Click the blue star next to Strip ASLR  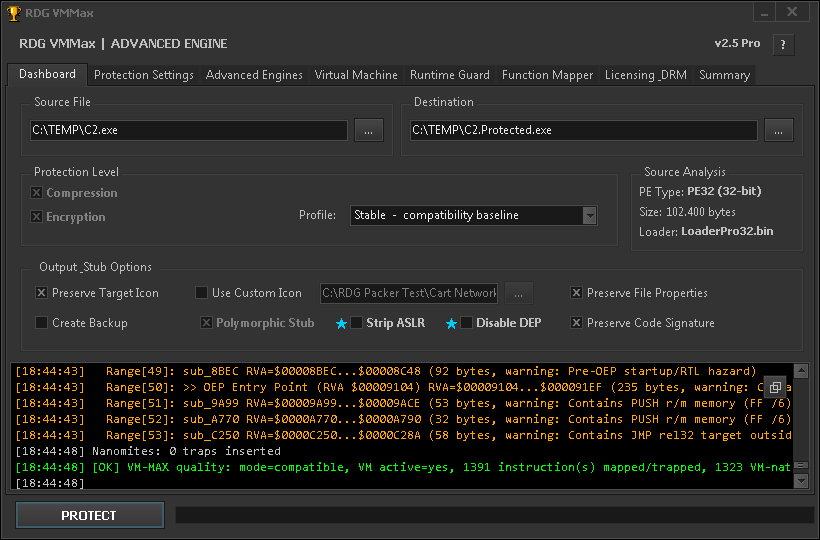coord(341,324)
